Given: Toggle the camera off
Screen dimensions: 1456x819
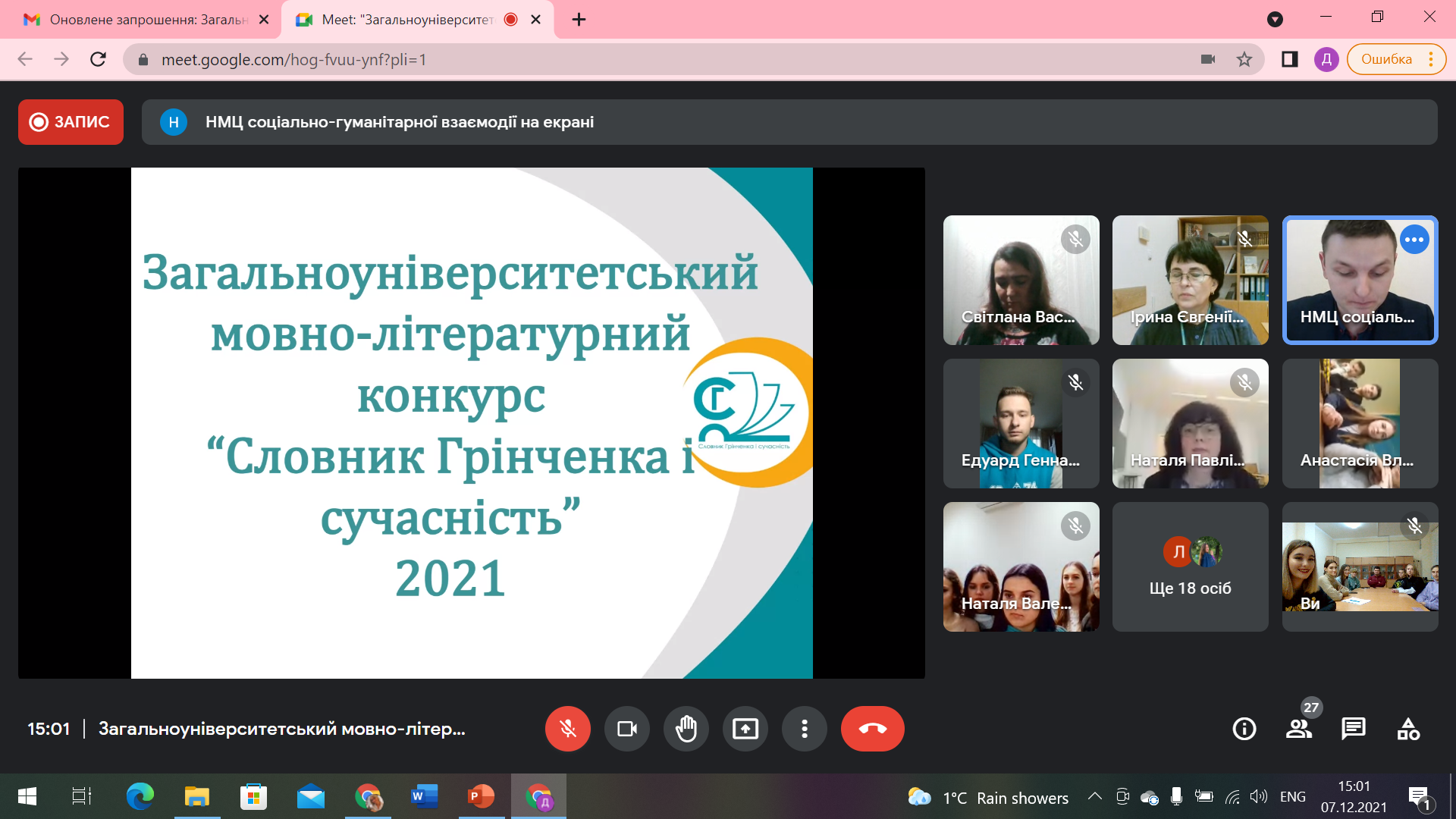Looking at the screenshot, I should coord(626,729).
